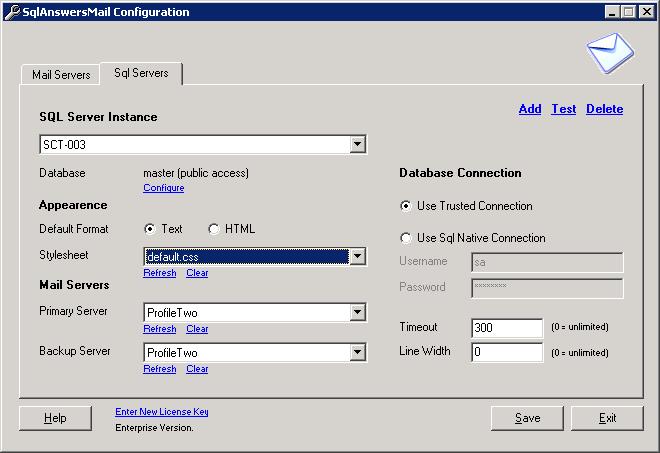Open the database Configure link
This screenshot has width=660, height=453.
click(163, 188)
